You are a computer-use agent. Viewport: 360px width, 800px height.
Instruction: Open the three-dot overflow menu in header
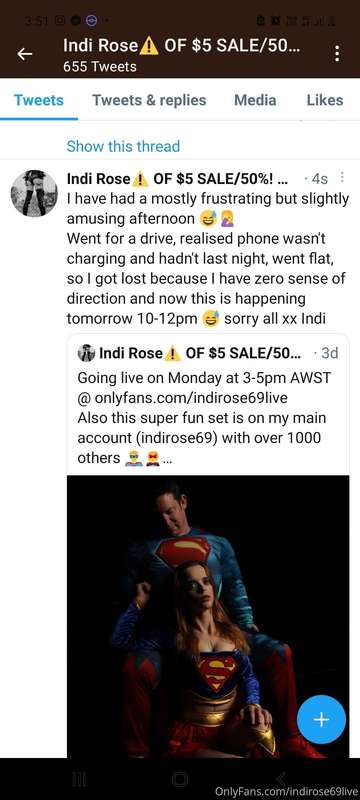pyautogui.click(x=337, y=54)
